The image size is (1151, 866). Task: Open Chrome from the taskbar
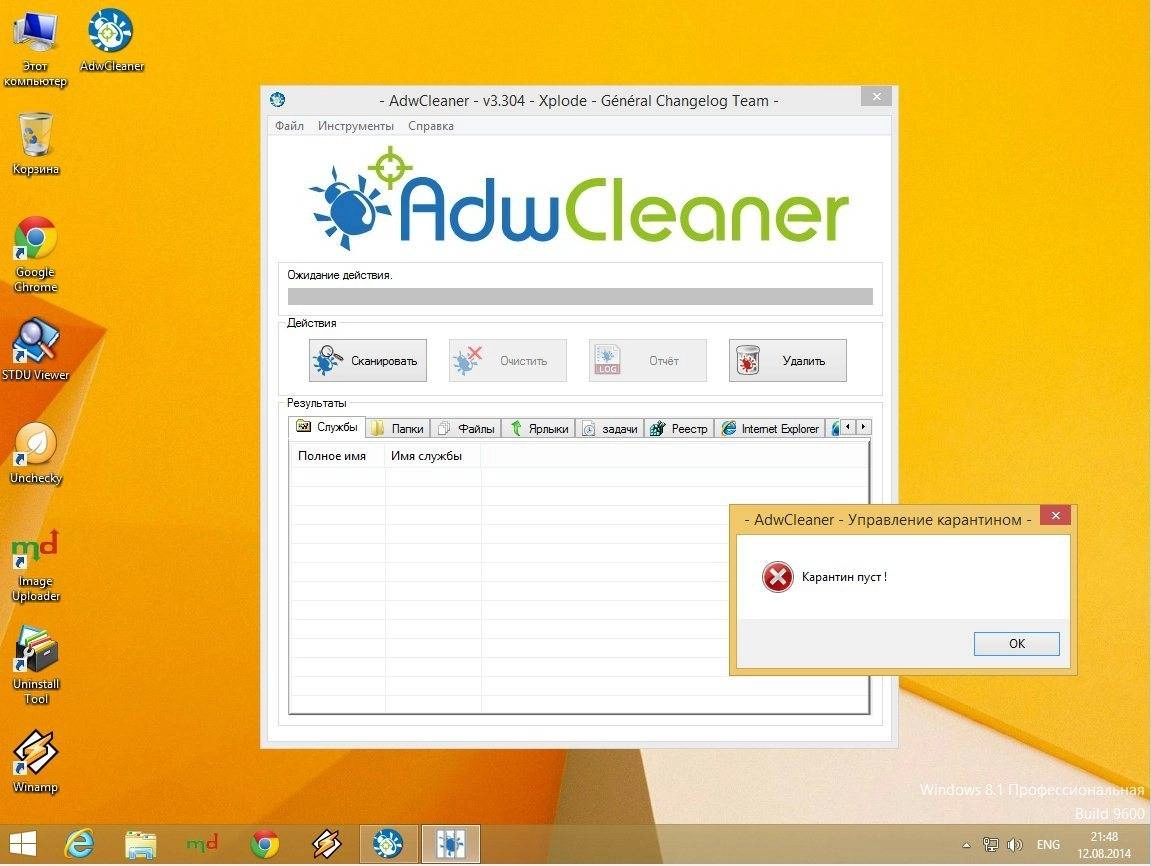coord(265,844)
